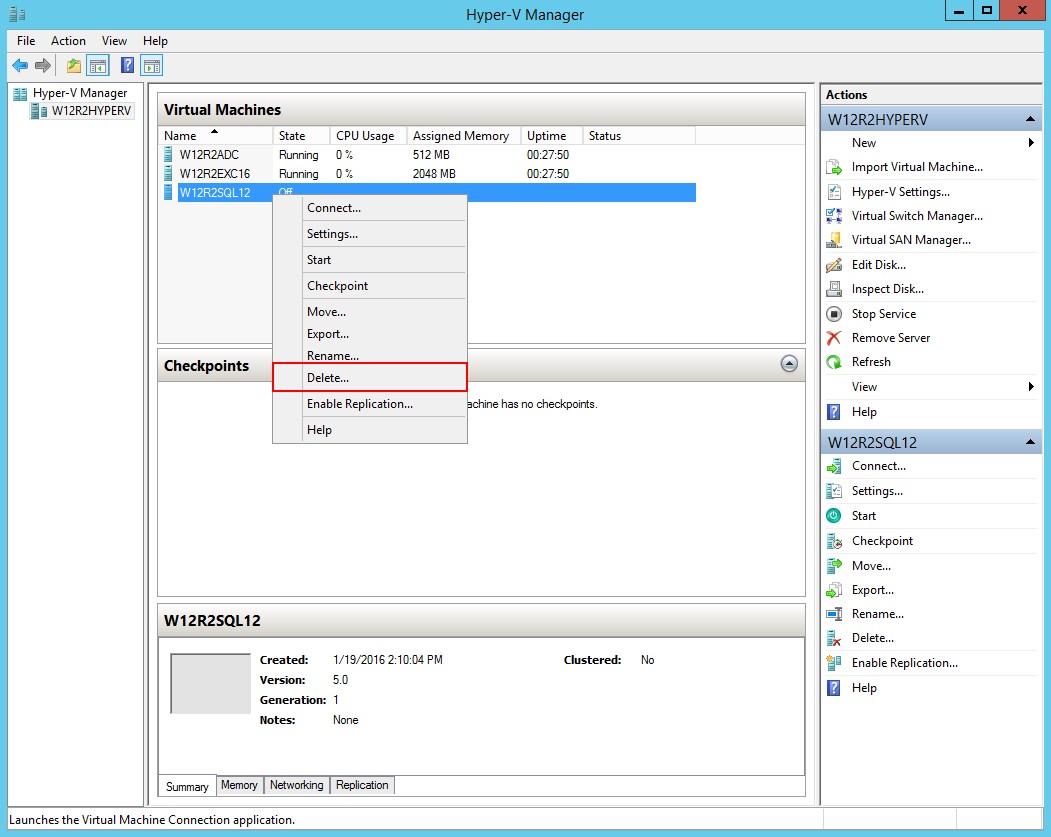Click the Back arrow toolbar icon
The image size is (1051, 837).
[x=20, y=66]
